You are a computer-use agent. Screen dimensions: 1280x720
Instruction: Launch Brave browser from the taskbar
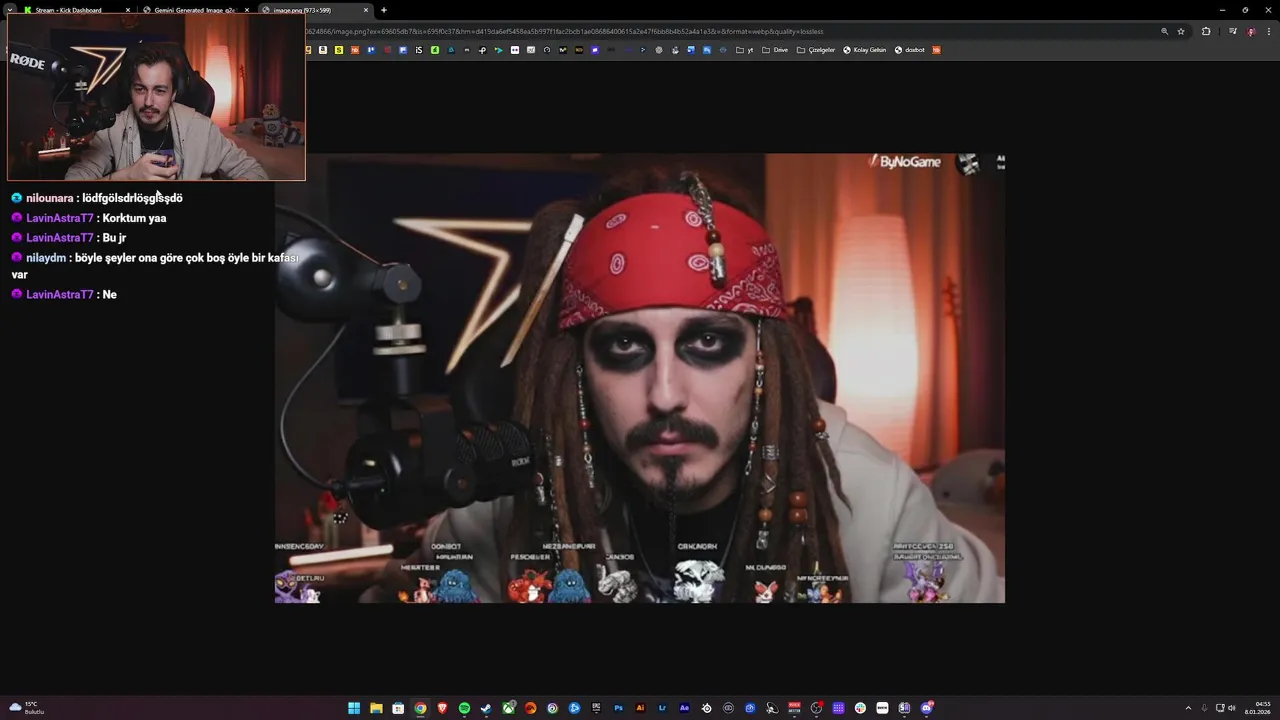pos(442,708)
